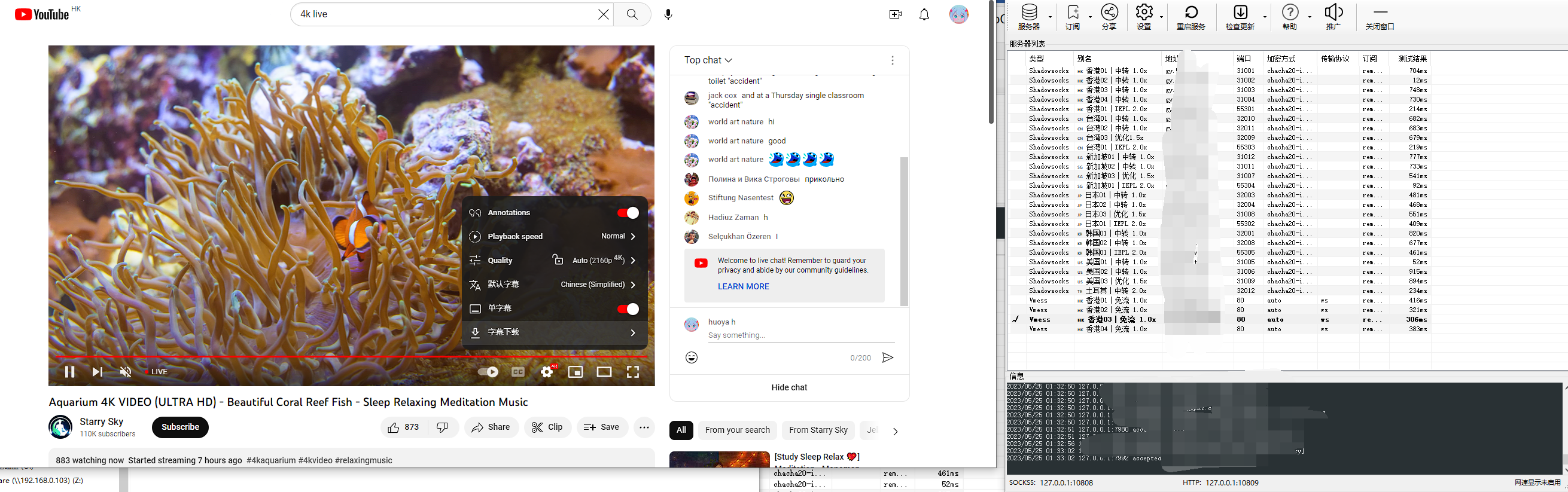
Task: Open 设置 settings gear in proxy client
Action: 1144,16
